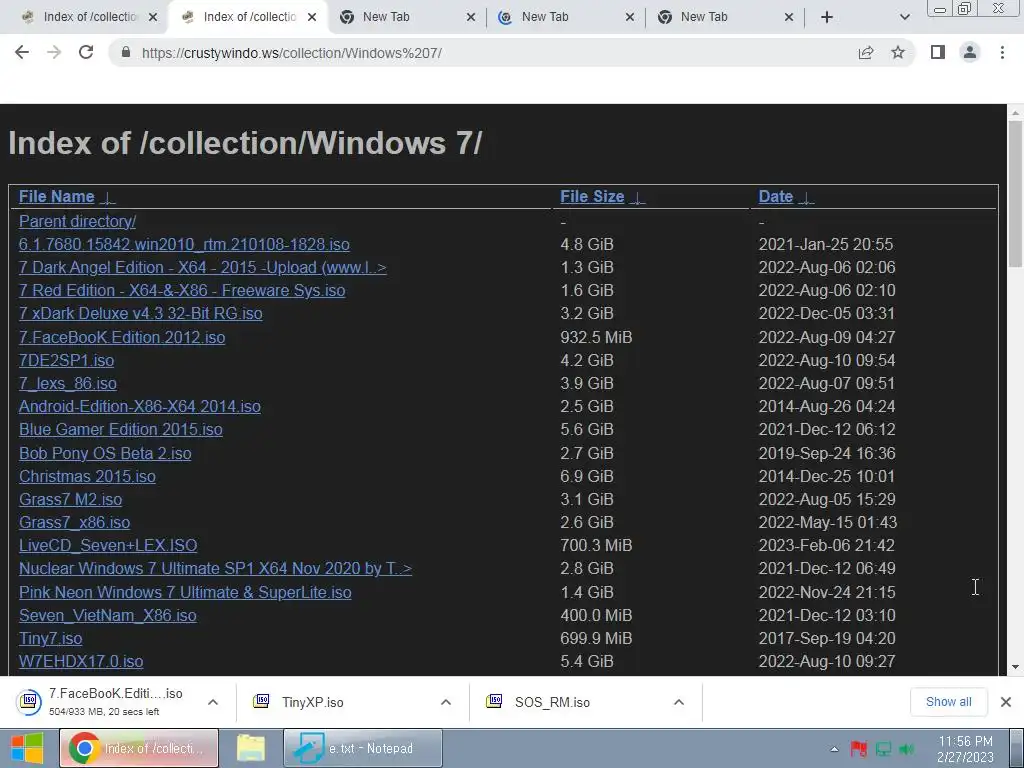Sort by File Name column header

57,197
